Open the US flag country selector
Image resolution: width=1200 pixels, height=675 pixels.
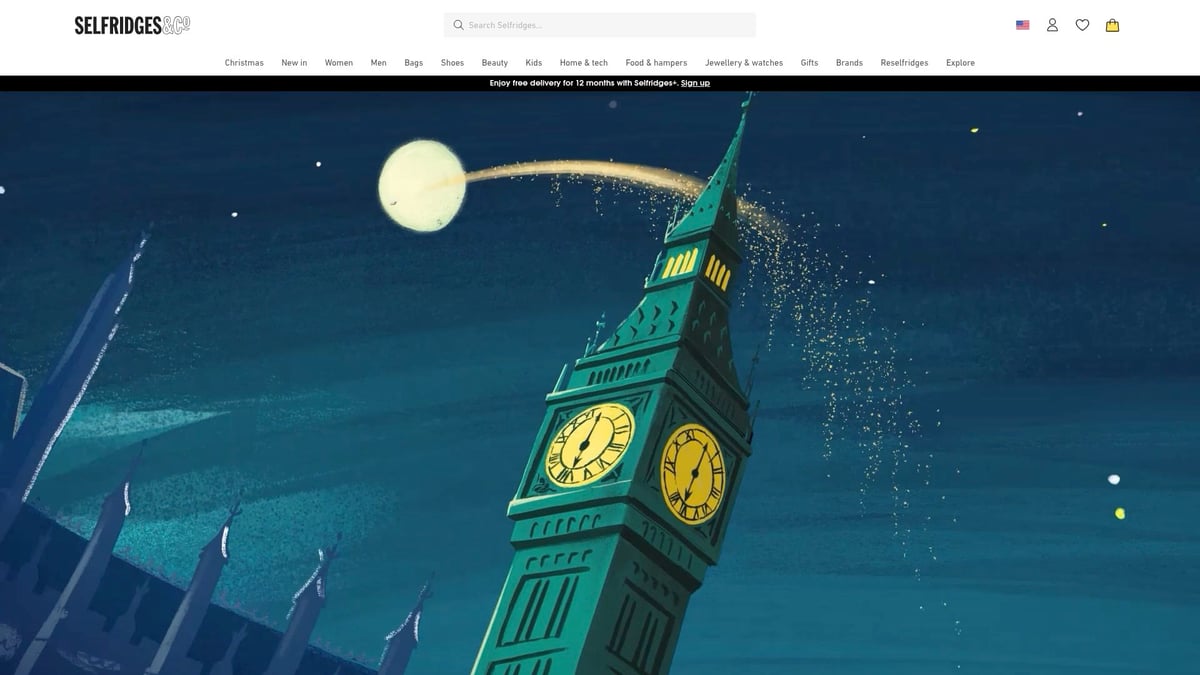coord(1022,25)
